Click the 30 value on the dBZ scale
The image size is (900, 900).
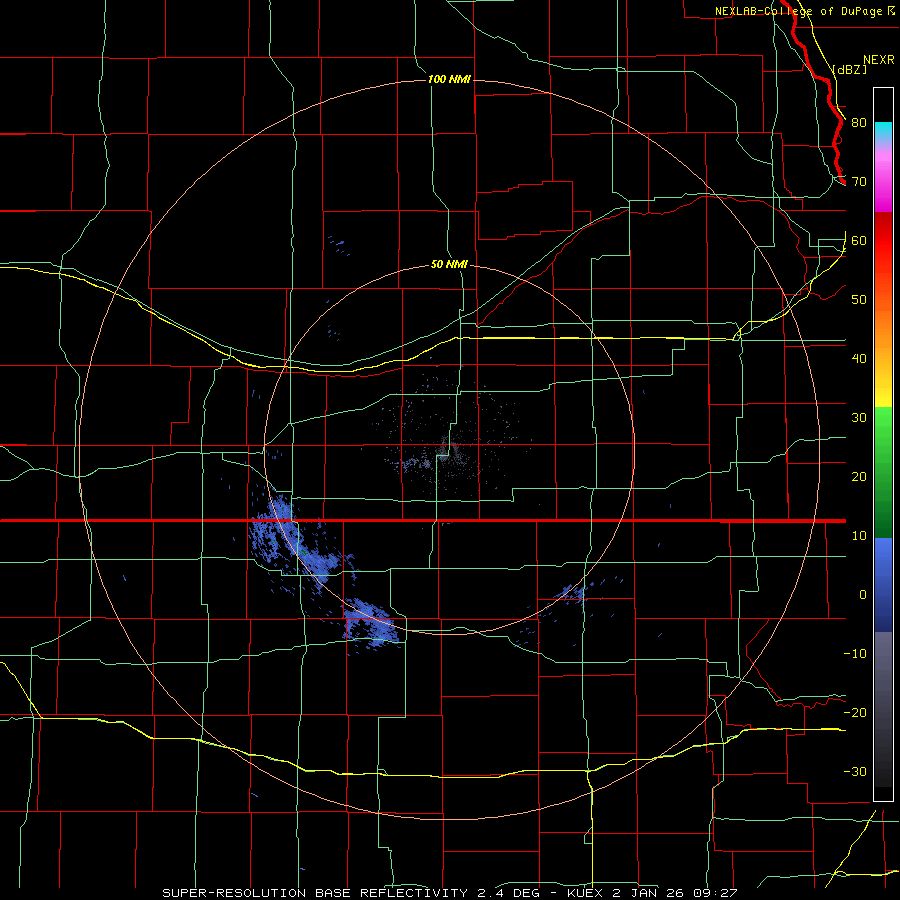pos(859,418)
